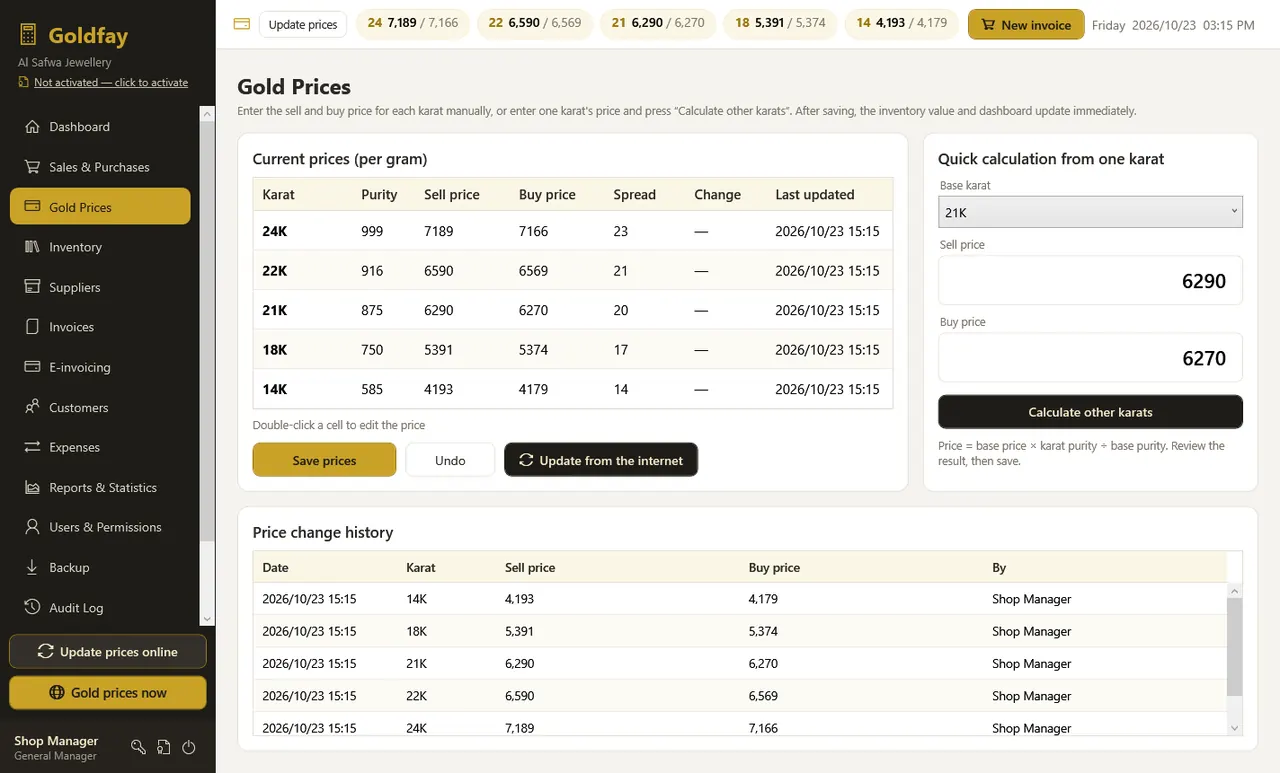Viewport: 1280px width, 773px height.
Task: Click the history row sell price 5,391
Action: pos(520,631)
